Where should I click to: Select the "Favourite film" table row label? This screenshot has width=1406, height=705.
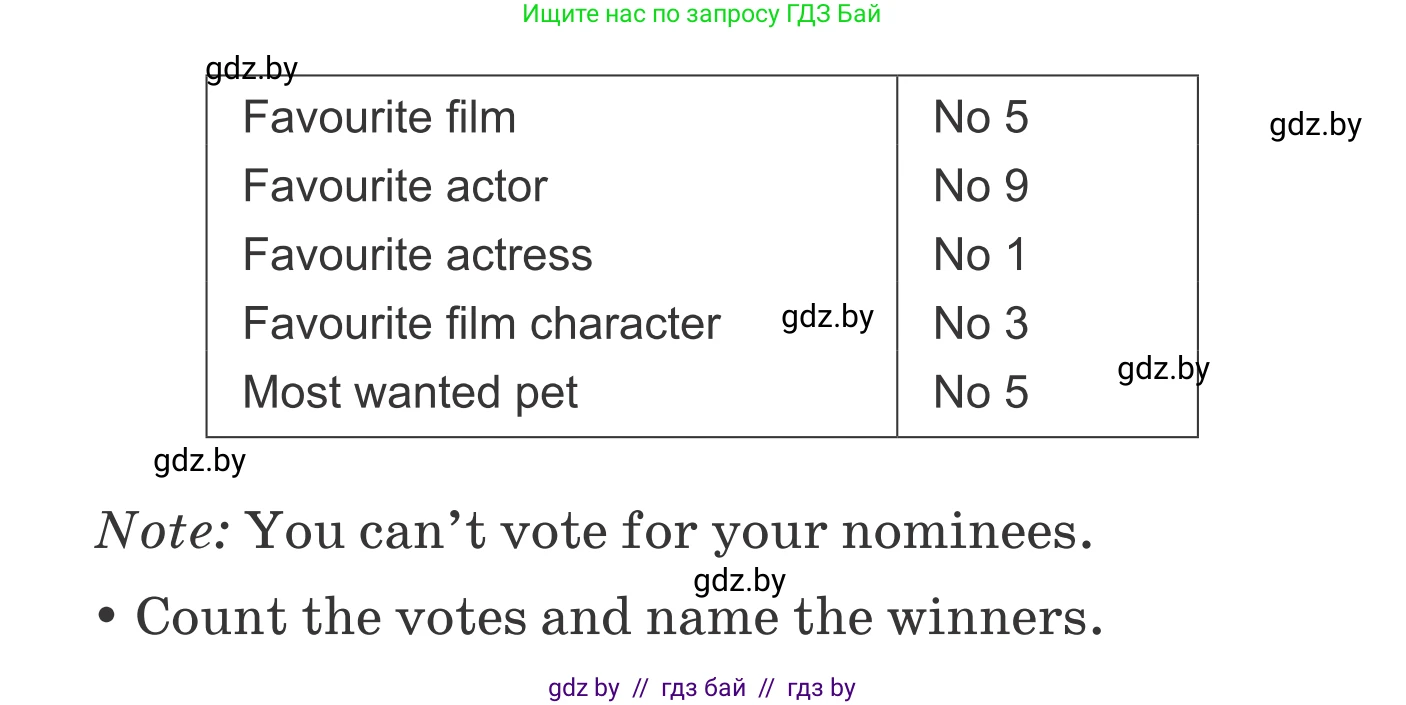(379, 118)
